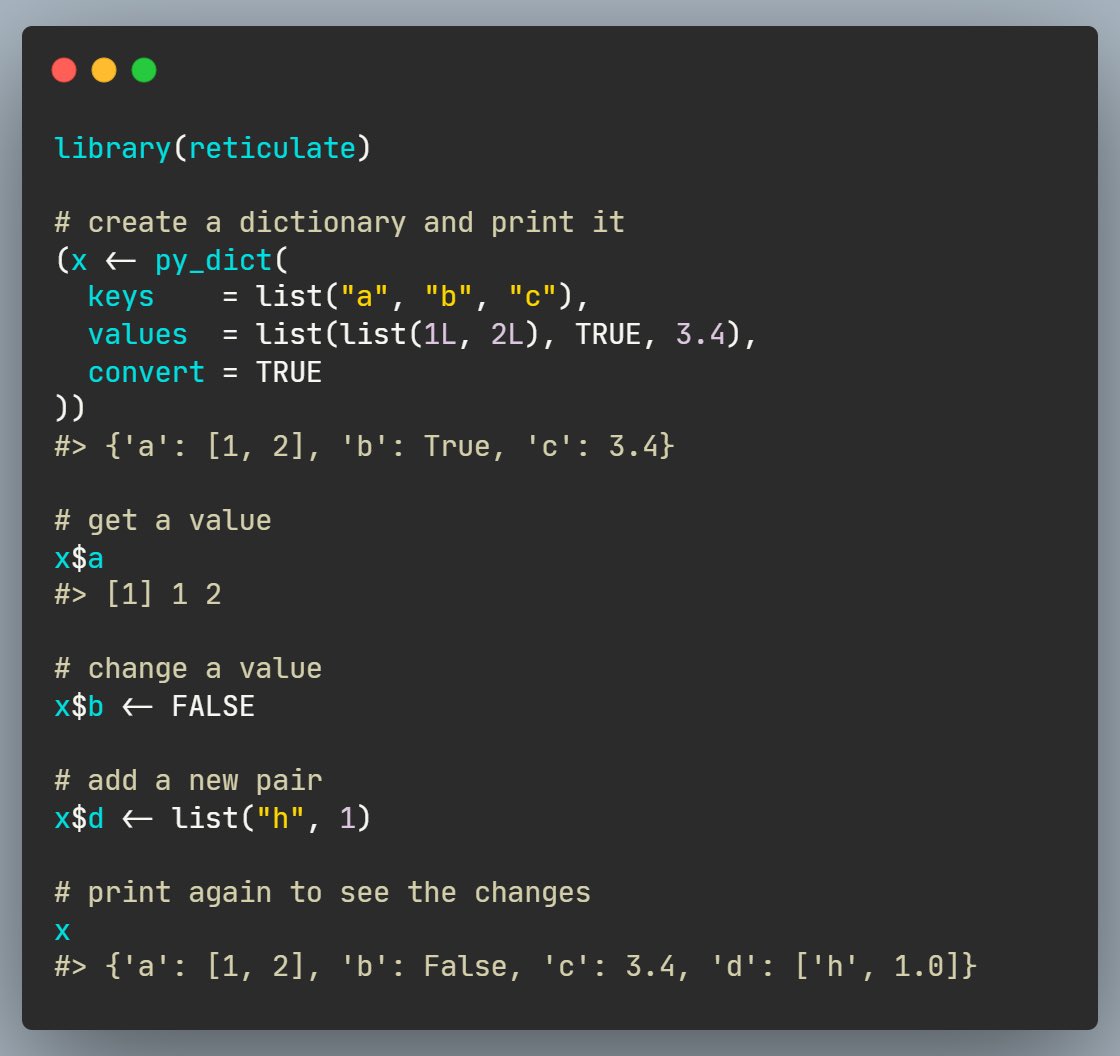Image resolution: width=1120 pixels, height=1056 pixels.
Task: Click the FALSE value
Action: coord(213,706)
